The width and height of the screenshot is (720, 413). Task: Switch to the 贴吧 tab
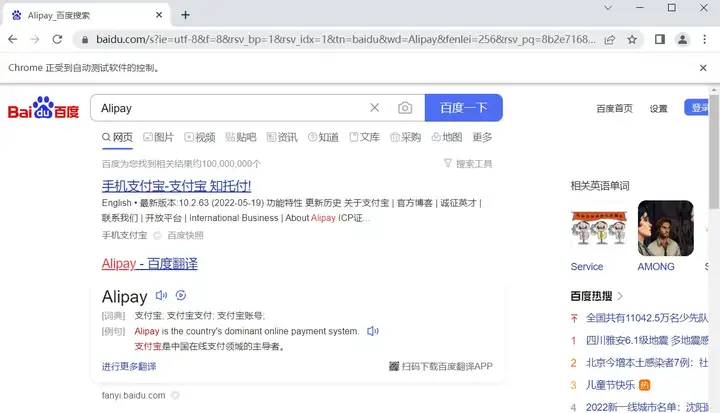pos(241,137)
